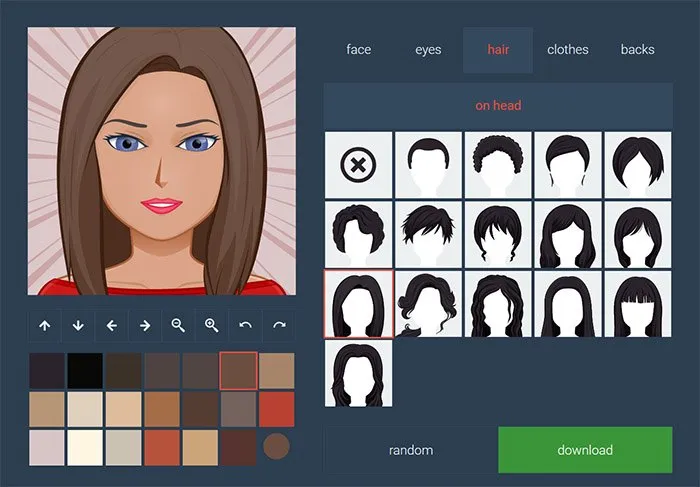The height and width of the screenshot is (487, 700).
Task: Click the undo arrow icon
Action: point(246,325)
